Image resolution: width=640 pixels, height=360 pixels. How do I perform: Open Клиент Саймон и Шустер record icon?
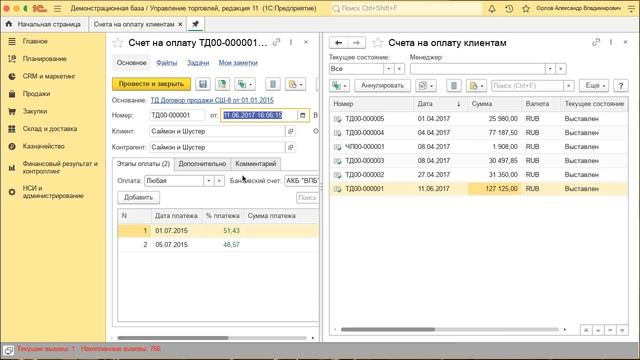click(x=291, y=131)
